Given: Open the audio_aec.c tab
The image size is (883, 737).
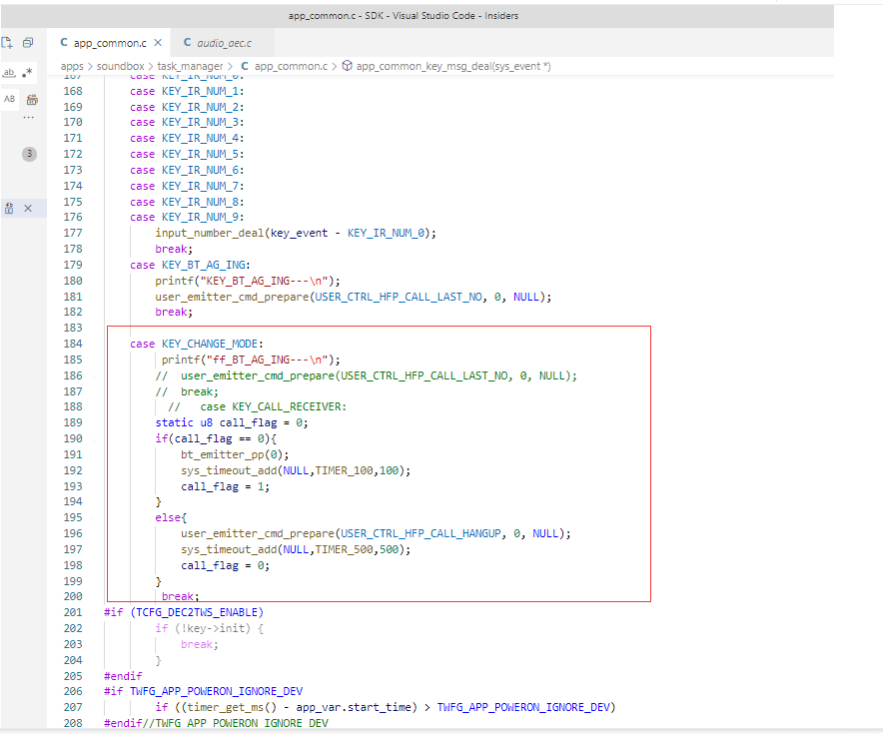Looking at the screenshot, I should pyautogui.click(x=224, y=43).
